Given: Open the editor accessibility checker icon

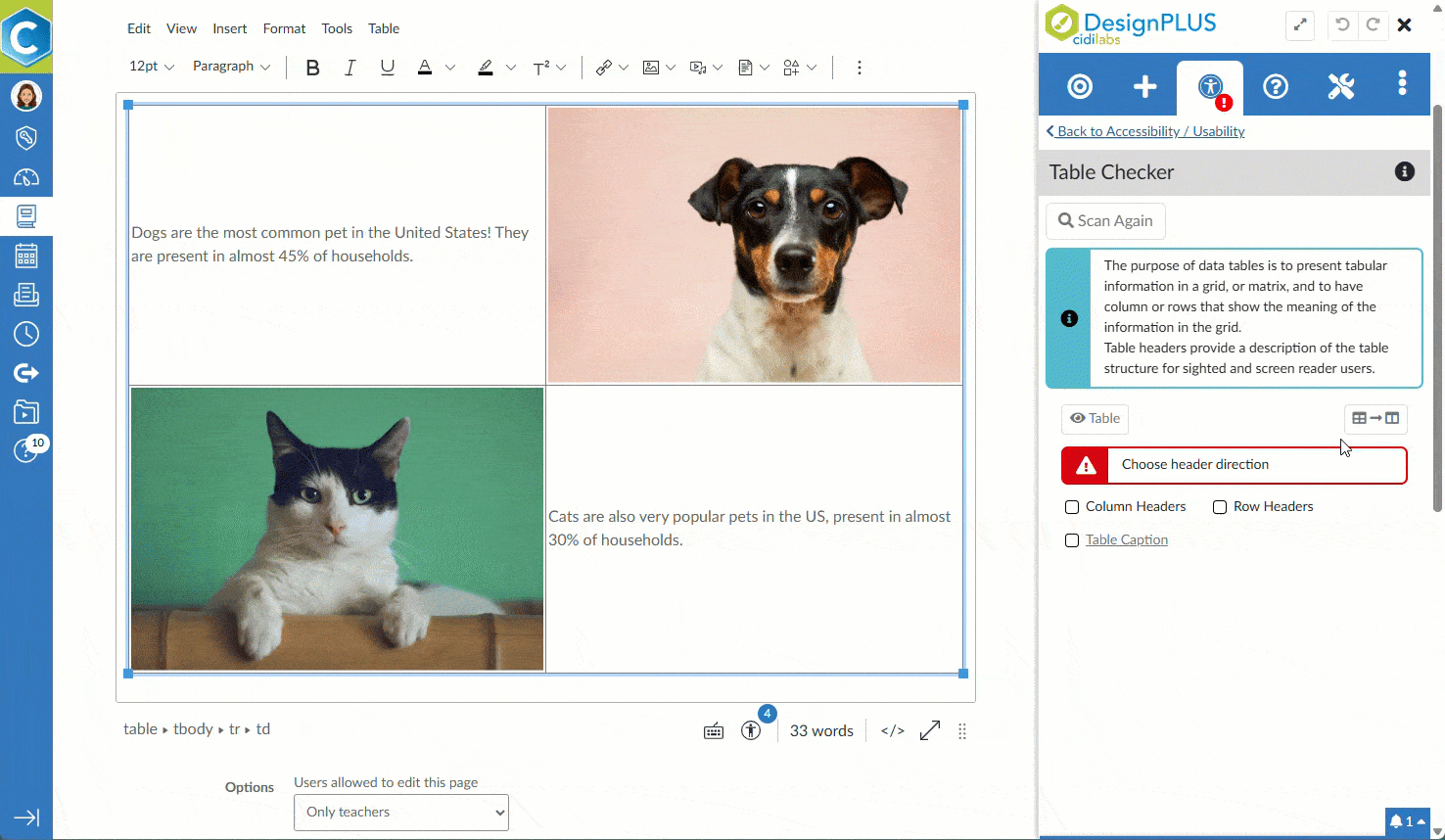Looking at the screenshot, I should click(x=751, y=730).
